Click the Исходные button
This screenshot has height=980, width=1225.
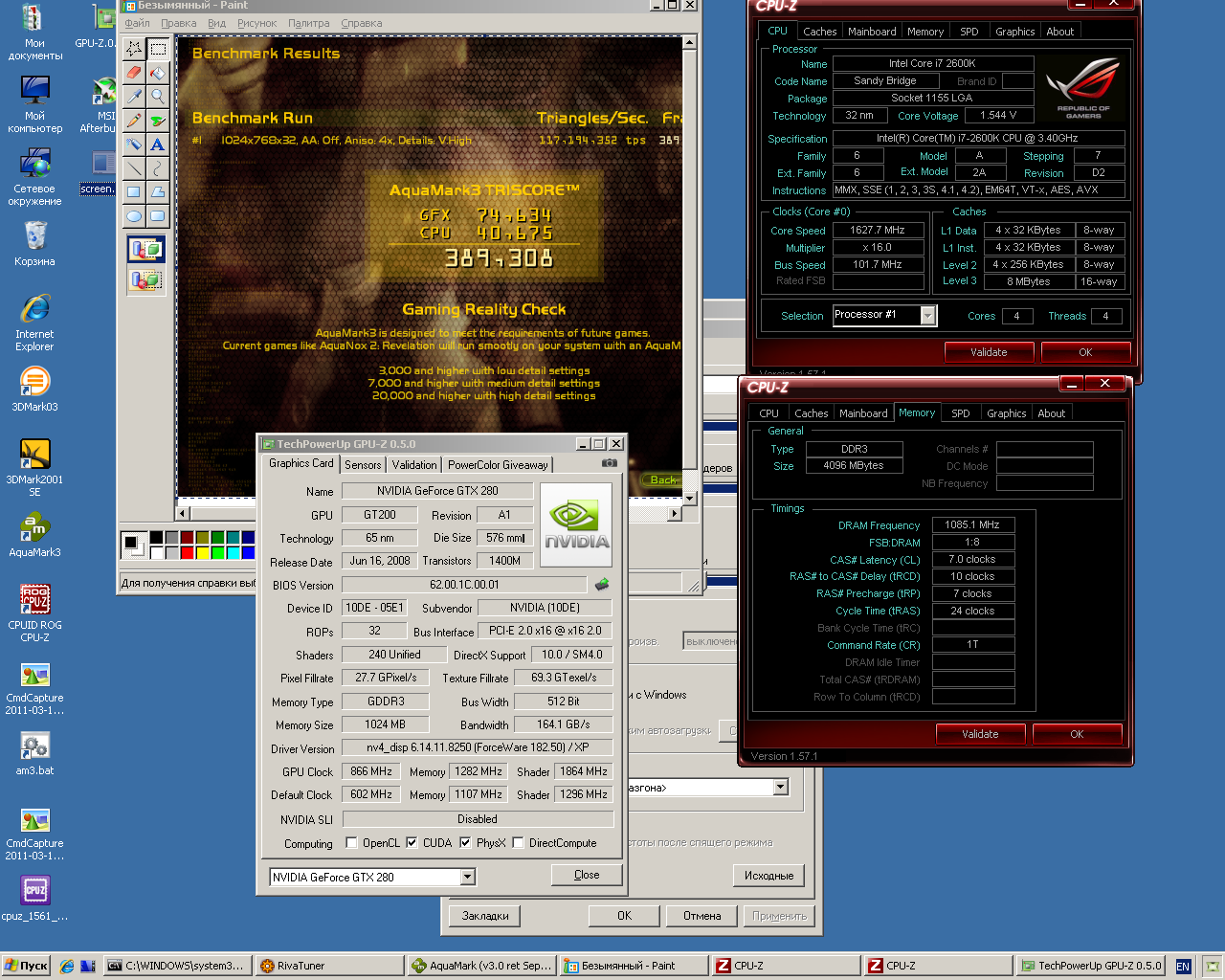coord(768,876)
